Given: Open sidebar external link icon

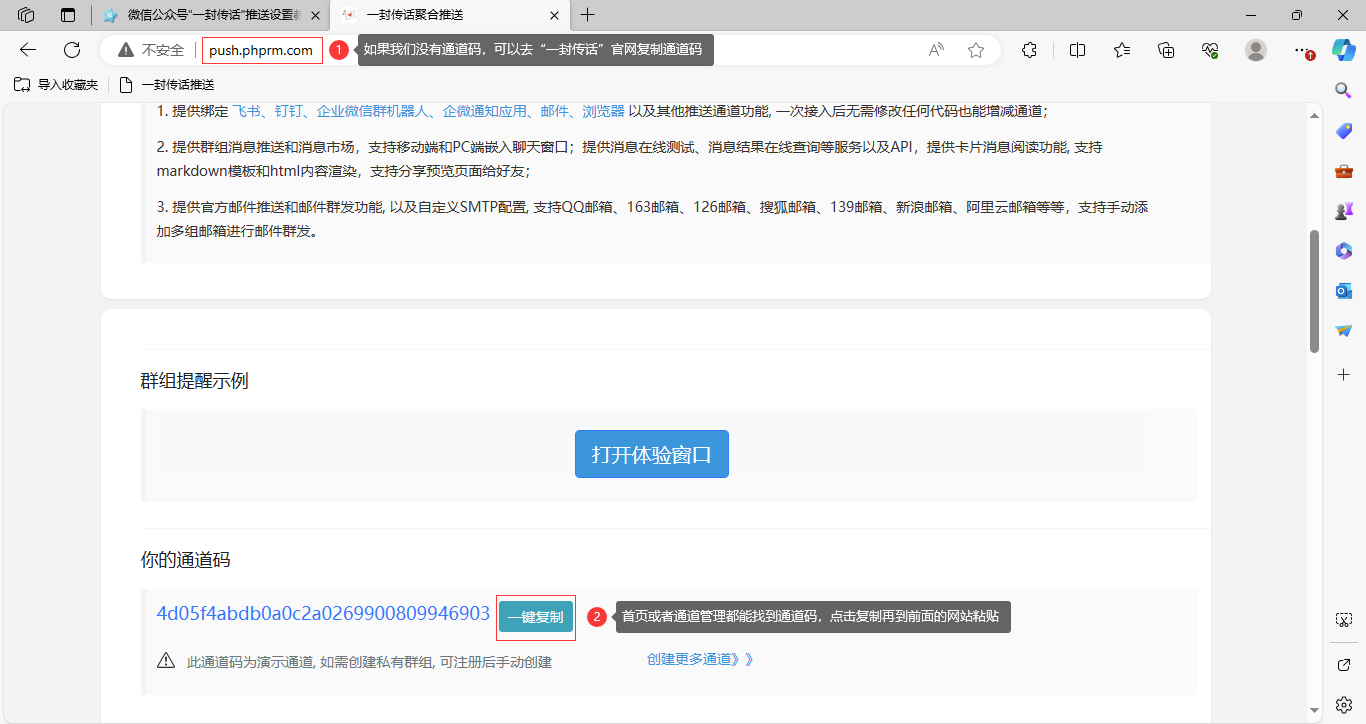Looking at the screenshot, I should pos(1344,665).
